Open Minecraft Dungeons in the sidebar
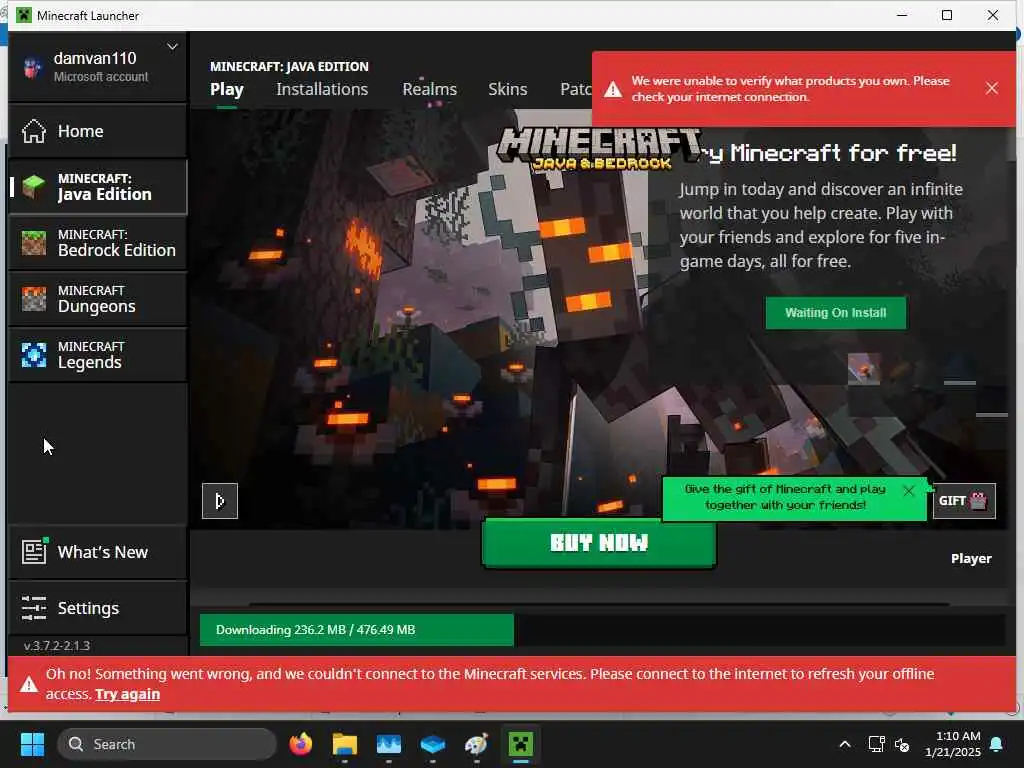The image size is (1024, 768). click(98, 299)
